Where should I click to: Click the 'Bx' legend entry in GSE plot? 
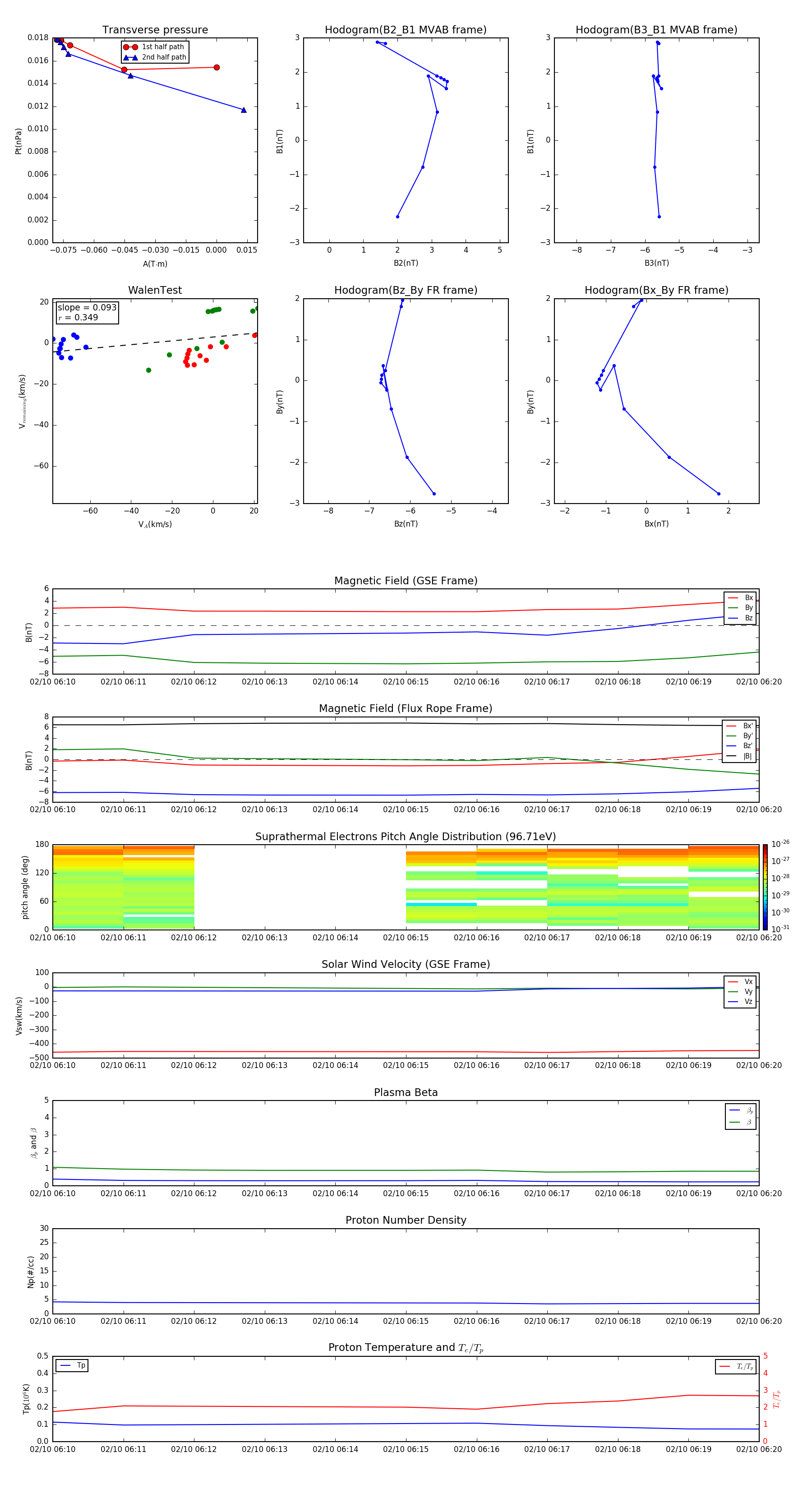[740, 598]
